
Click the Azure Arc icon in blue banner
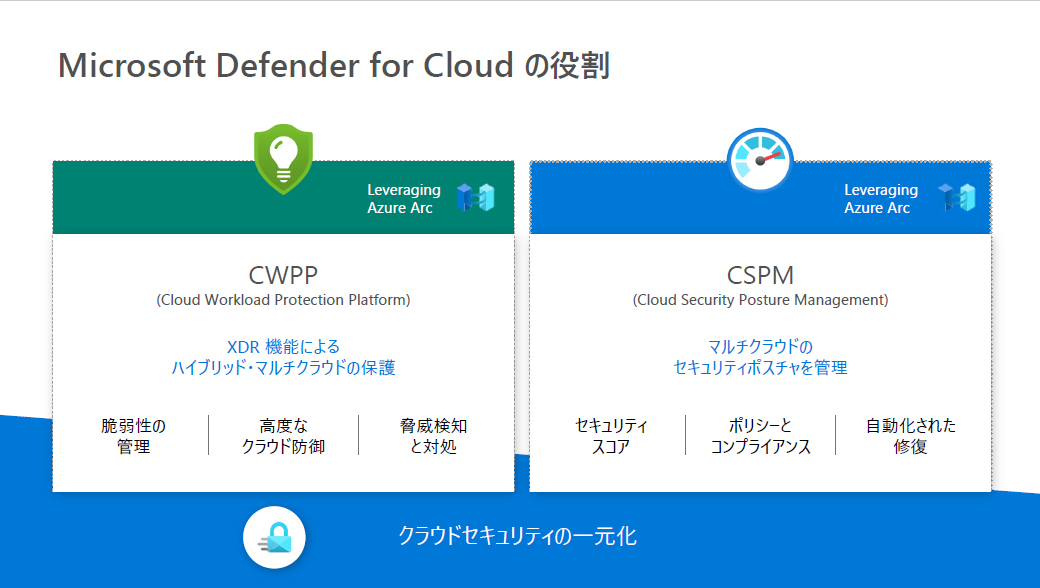956,198
